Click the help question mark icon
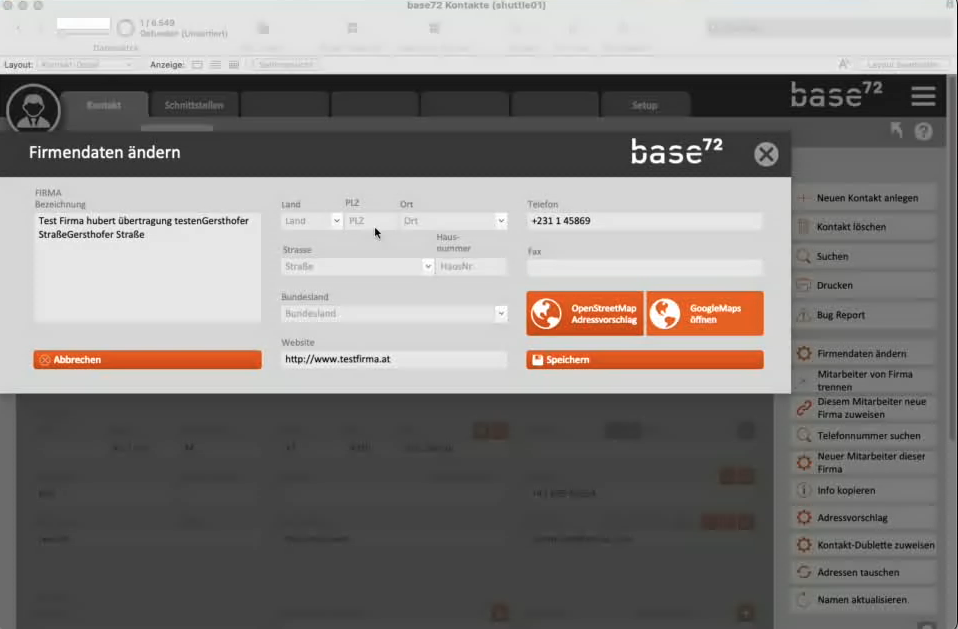The width and height of the screenshot is (958, 629). (x=923, y=131)
